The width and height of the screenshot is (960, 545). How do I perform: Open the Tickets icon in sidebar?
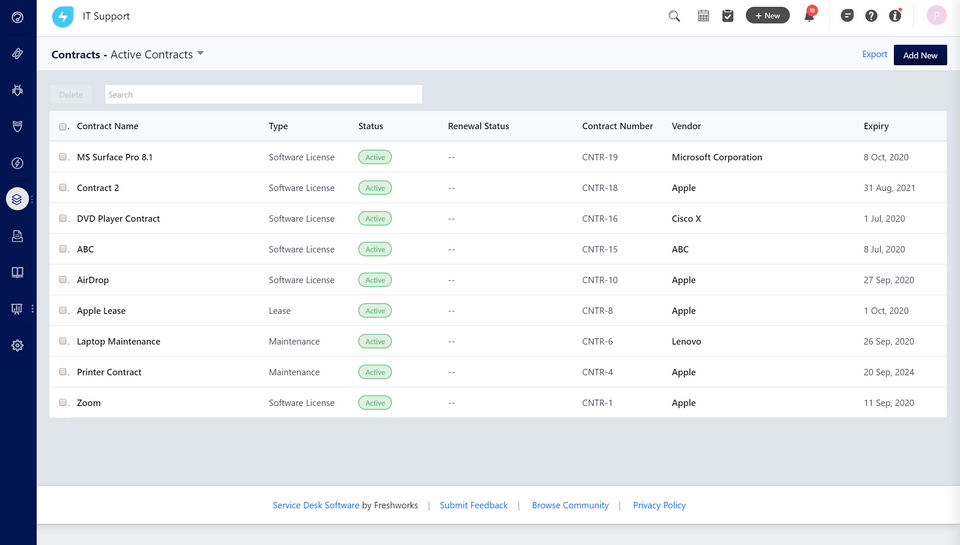[x=18, y=54]
